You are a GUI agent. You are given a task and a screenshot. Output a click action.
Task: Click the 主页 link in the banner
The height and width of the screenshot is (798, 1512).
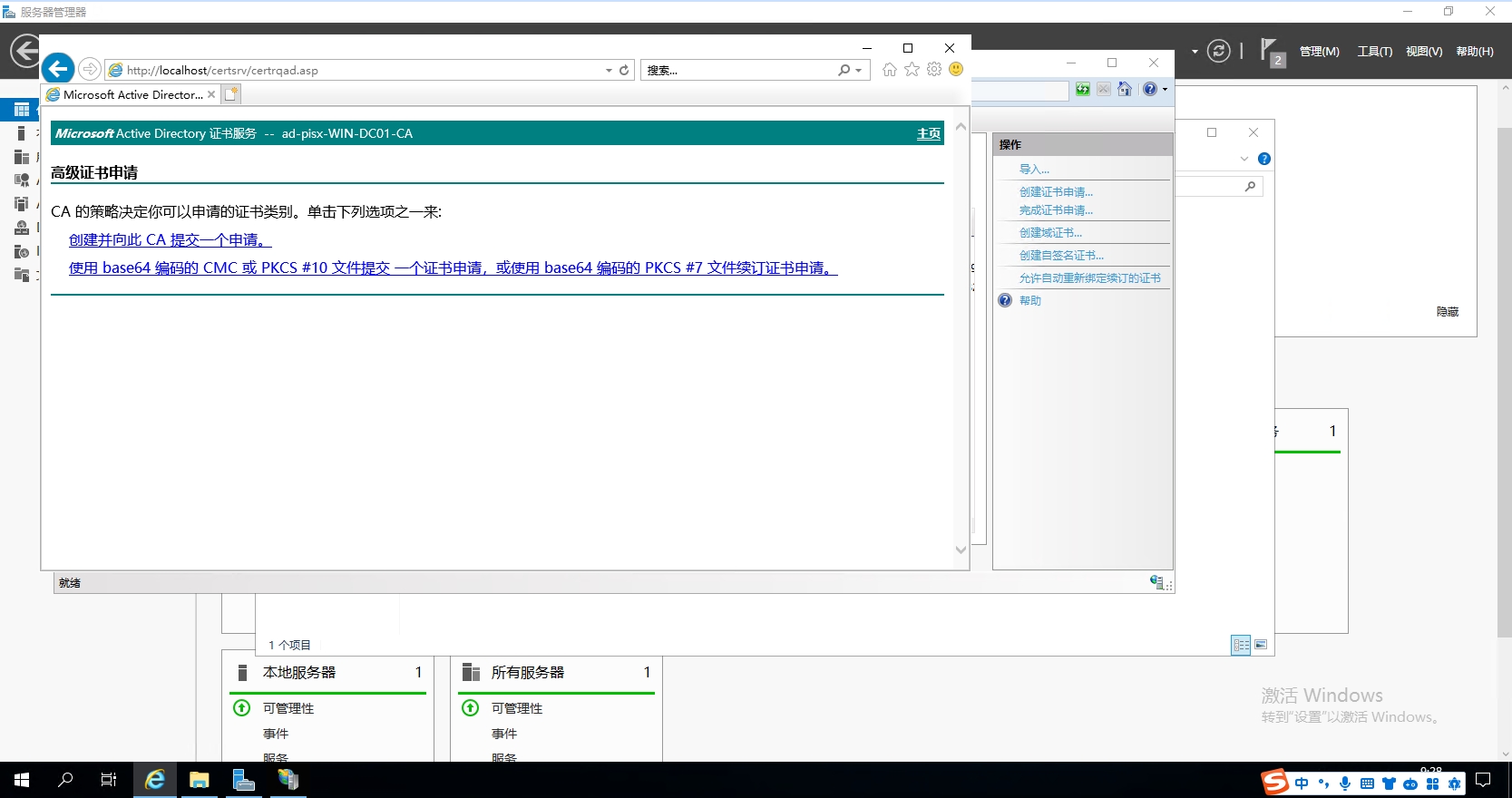(928, 134)
